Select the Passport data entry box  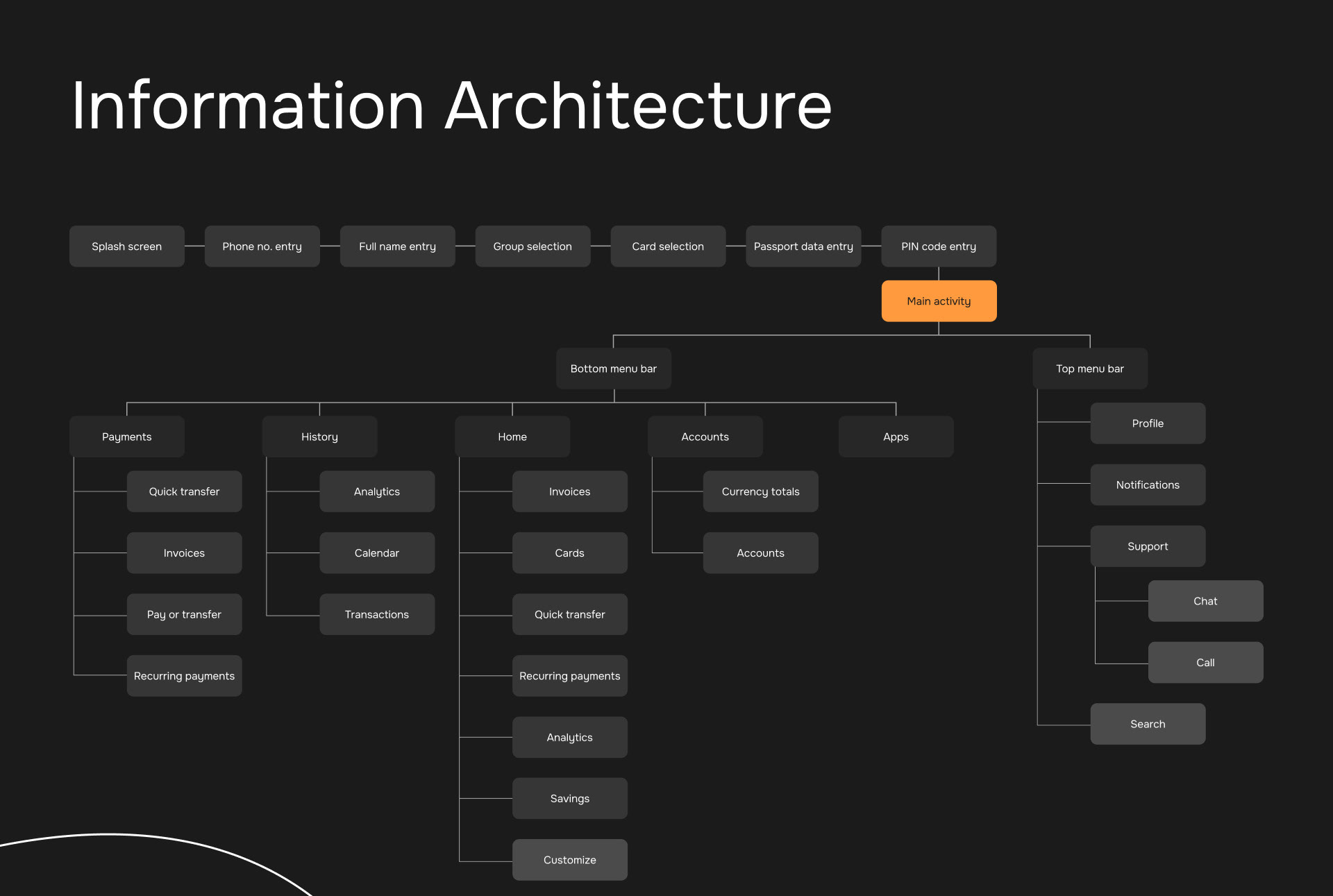coord(803,246)
